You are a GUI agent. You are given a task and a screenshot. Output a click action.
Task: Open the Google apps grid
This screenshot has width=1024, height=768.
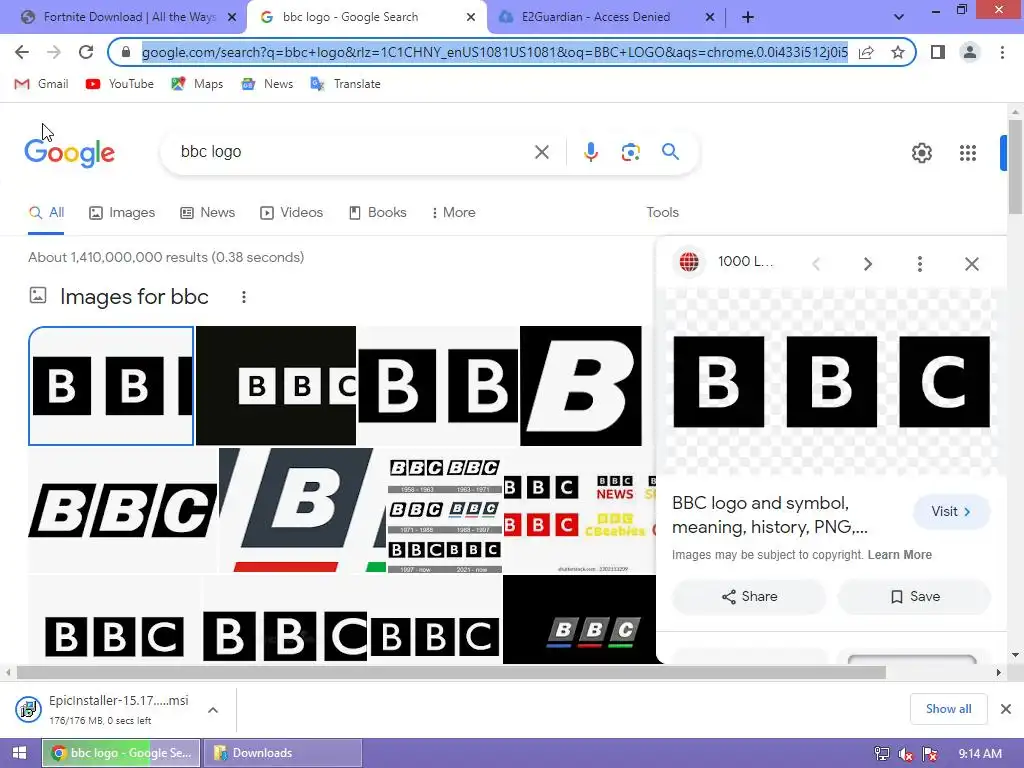(x=968, y=153)
